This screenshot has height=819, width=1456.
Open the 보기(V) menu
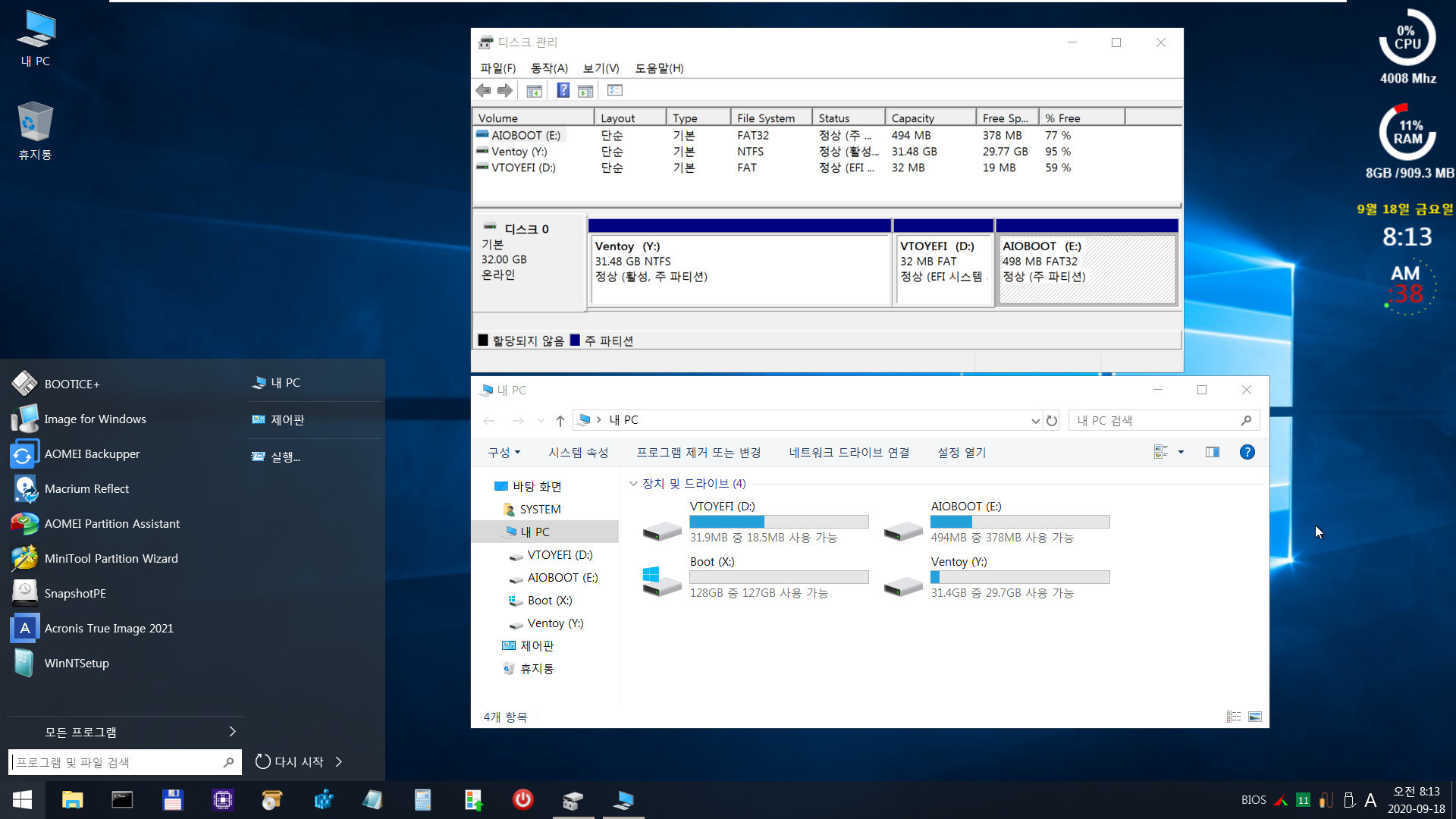601,68
